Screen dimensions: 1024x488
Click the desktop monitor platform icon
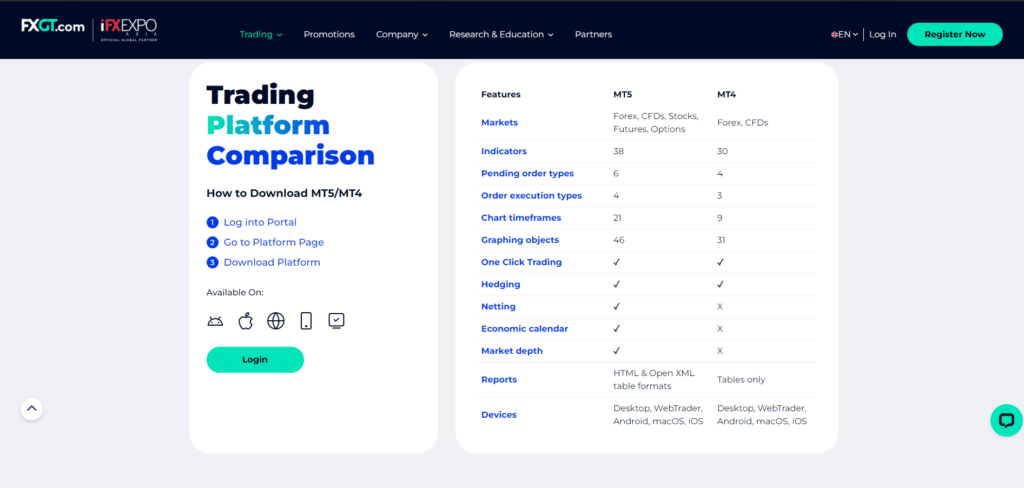coord(336,321)
